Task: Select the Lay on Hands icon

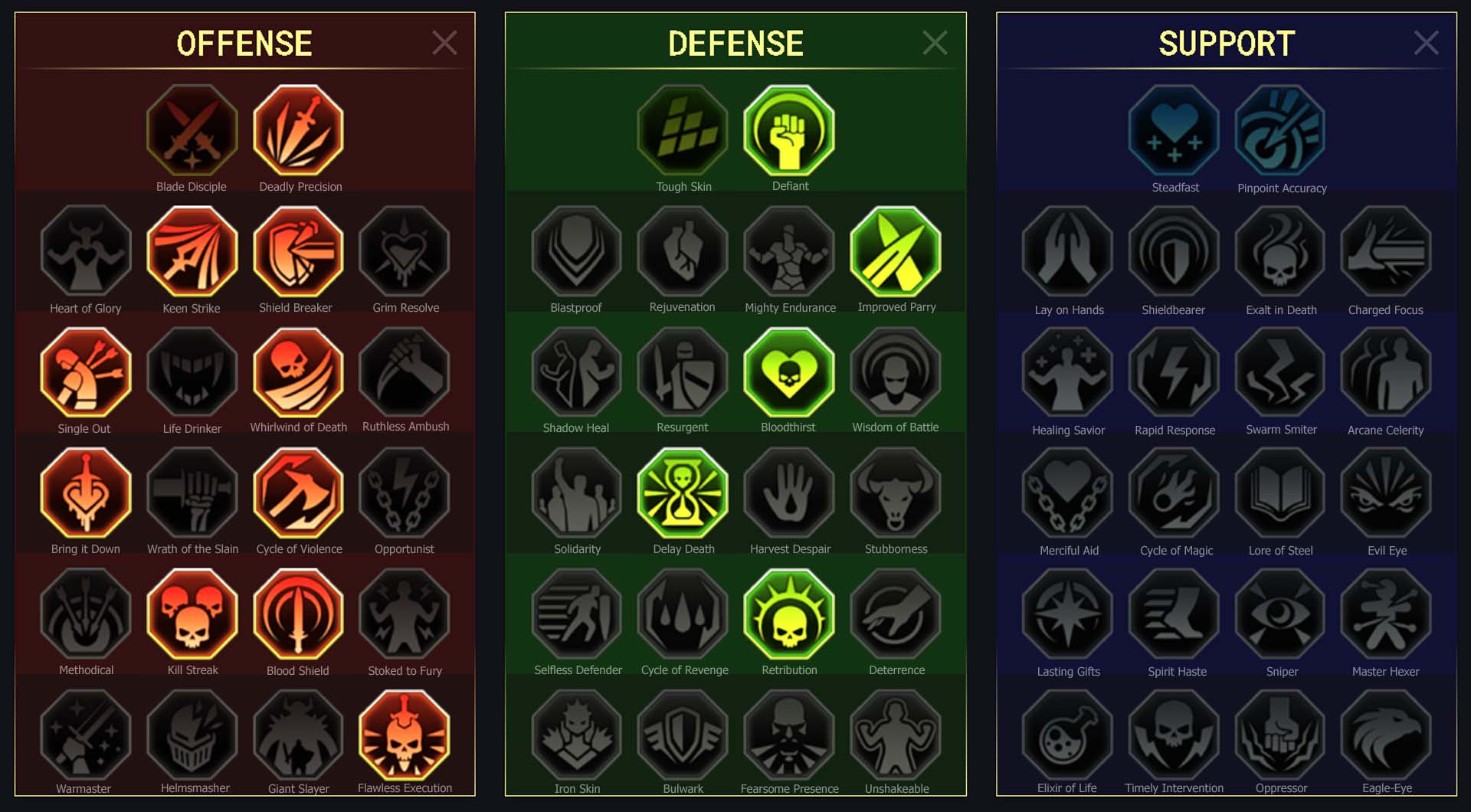Action: pos(1068,251)
